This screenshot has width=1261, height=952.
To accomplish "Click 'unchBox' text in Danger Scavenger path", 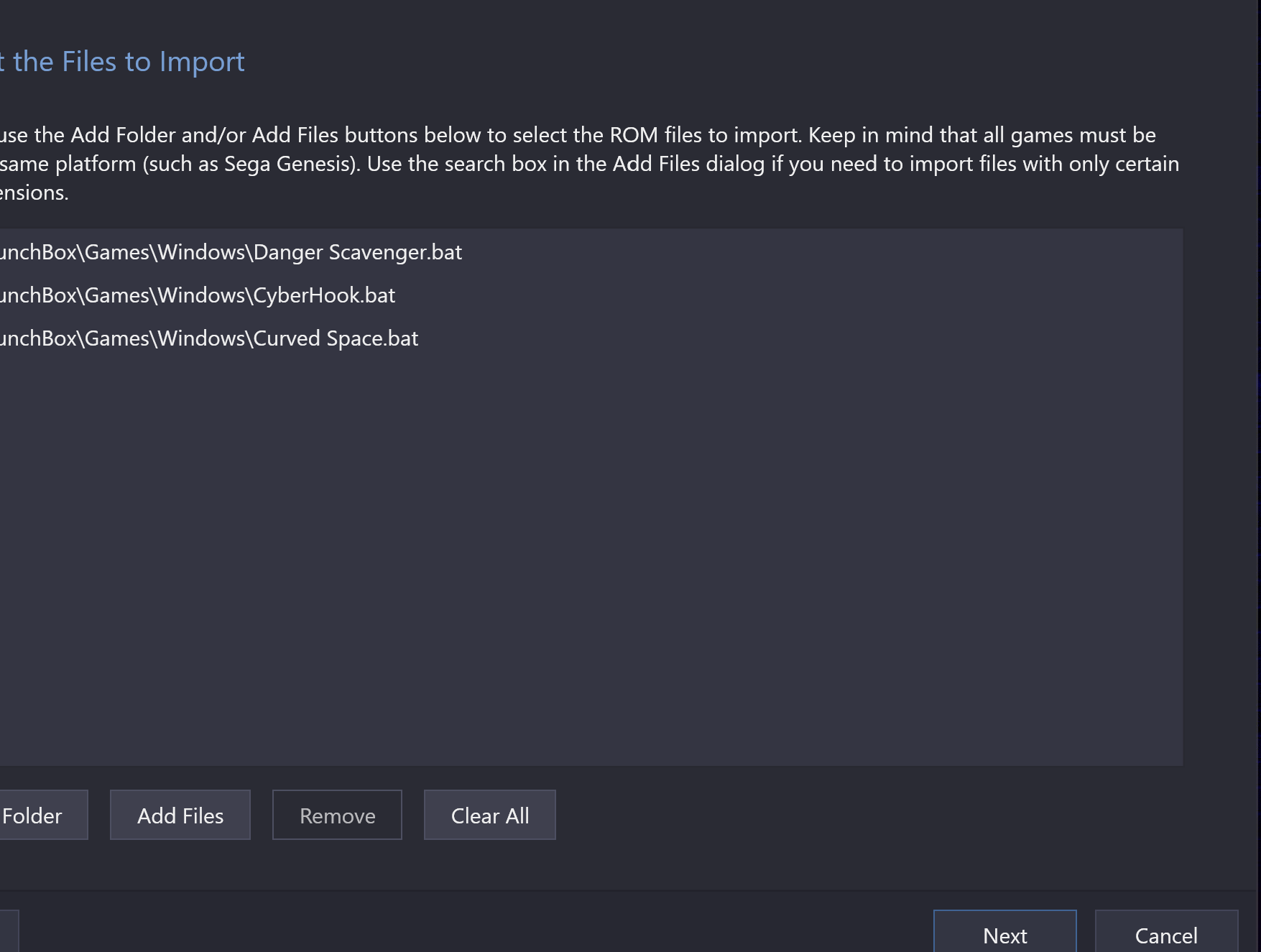I will click(x=39, y=252).
